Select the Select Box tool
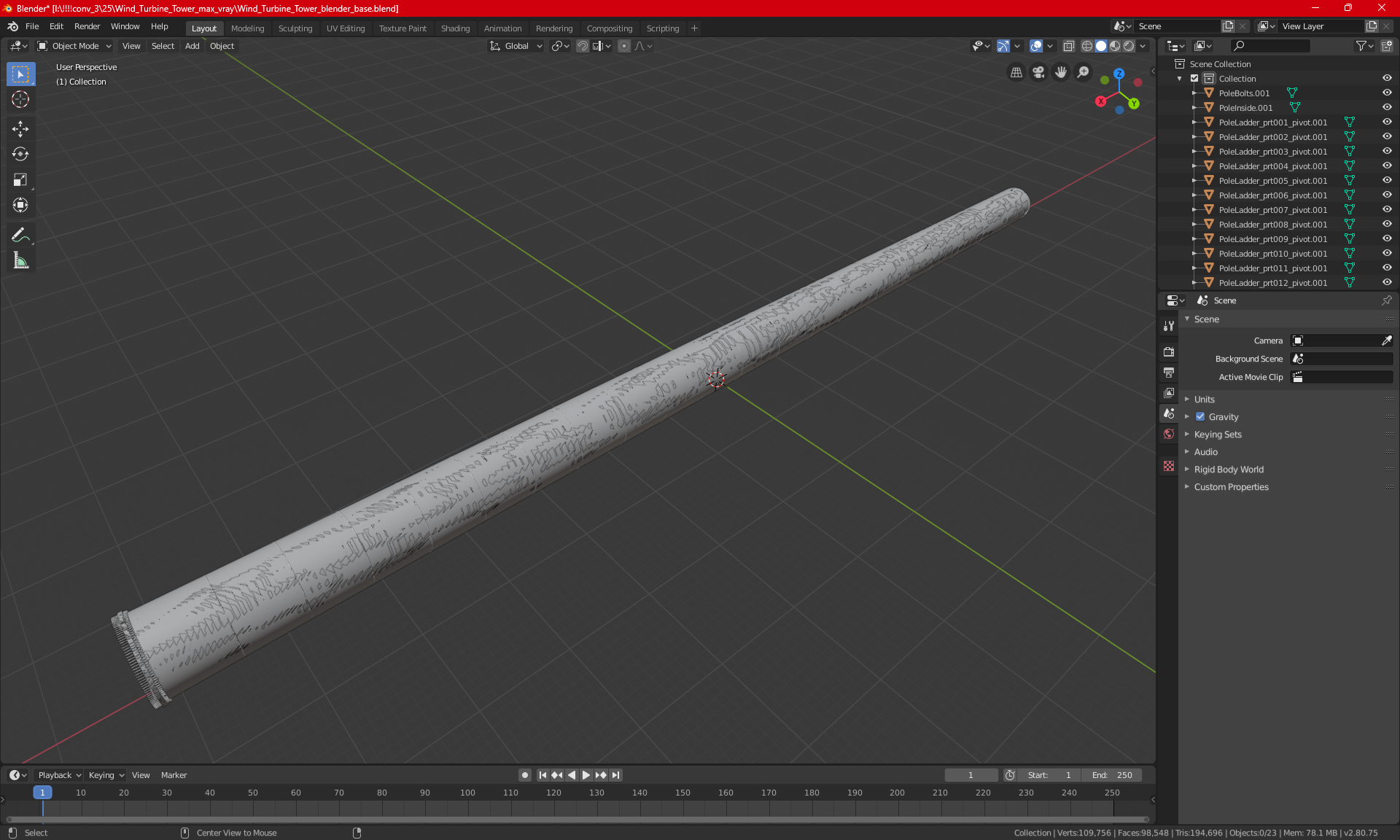 (x=20, y=74)
